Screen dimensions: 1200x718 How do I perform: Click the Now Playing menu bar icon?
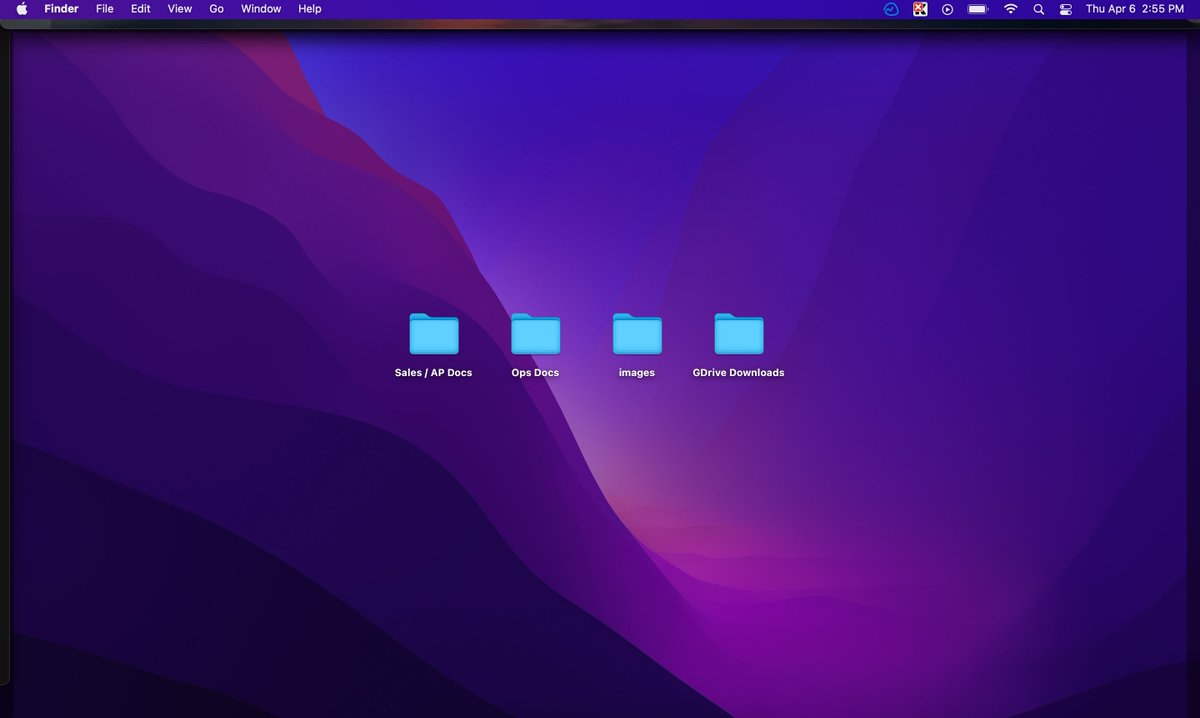tap(948, 9)
